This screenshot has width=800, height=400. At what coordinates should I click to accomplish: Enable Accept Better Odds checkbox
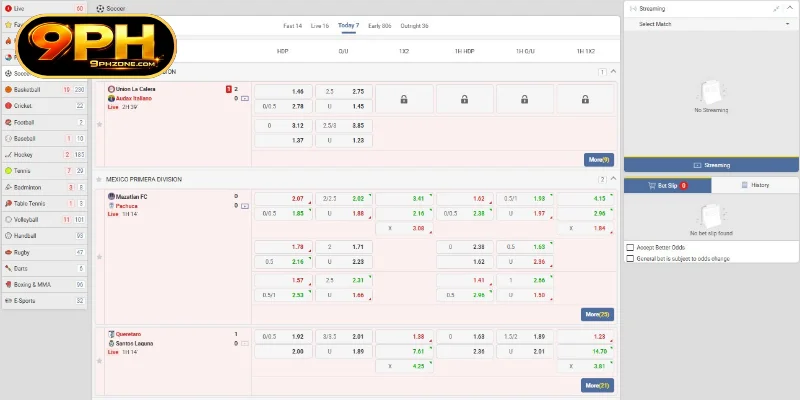pyautogui.click(x=630, y=247)
